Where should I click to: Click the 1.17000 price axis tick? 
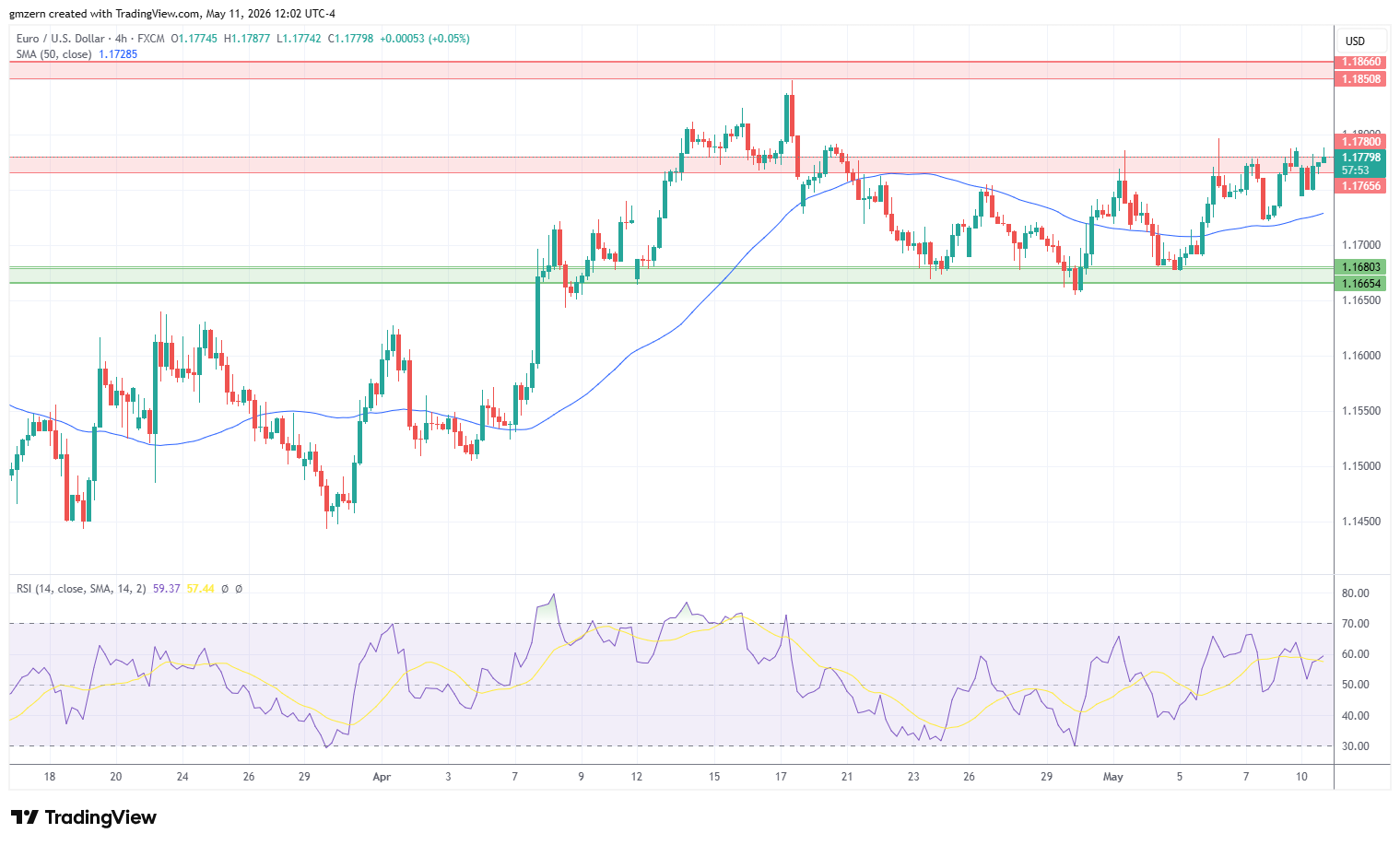click(x=1361, y=245)
